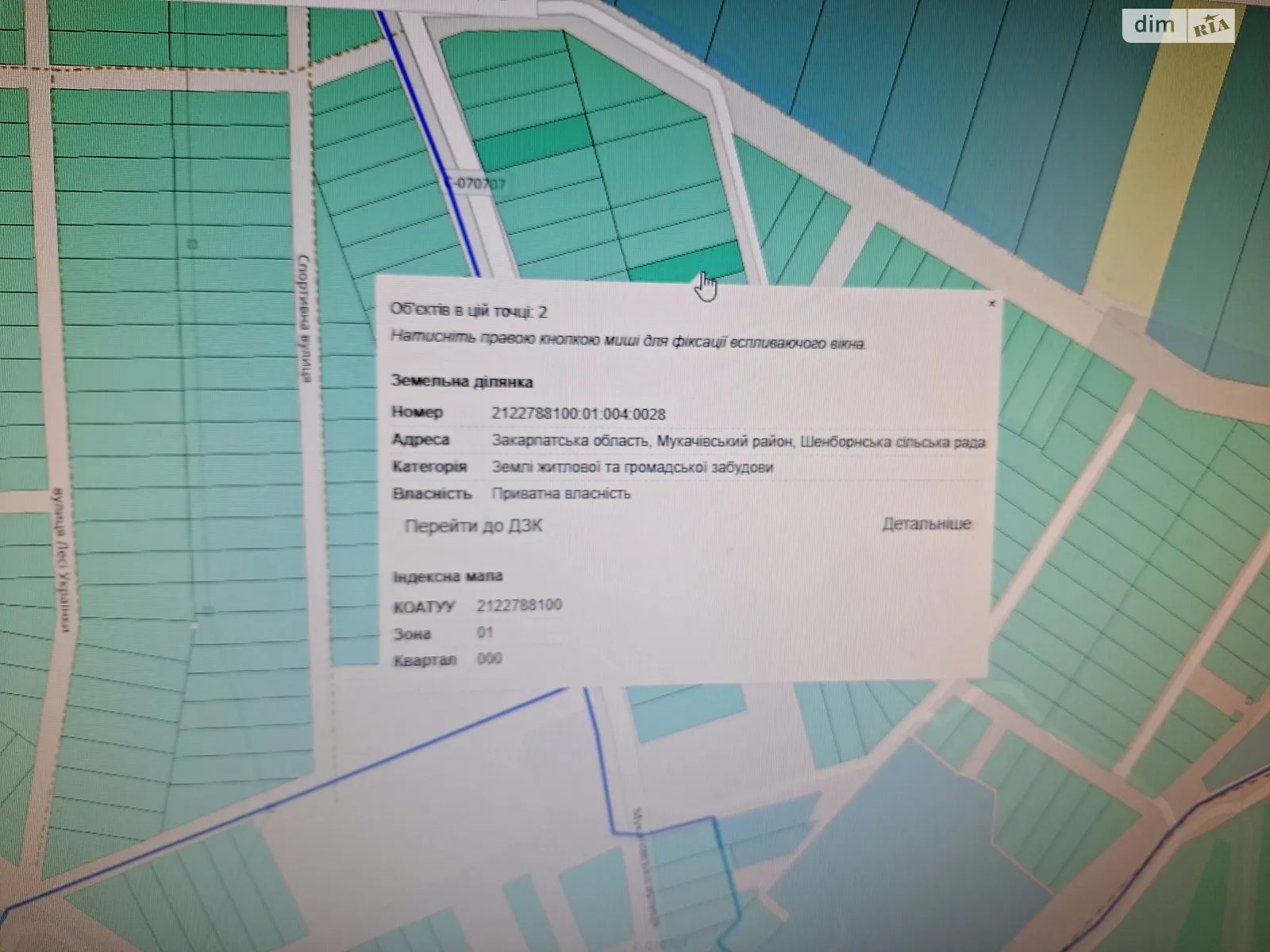Screen dimensions: 1270x952
Task: Click the dark green parcel near the 070707 label
Action: pos(533,144)
